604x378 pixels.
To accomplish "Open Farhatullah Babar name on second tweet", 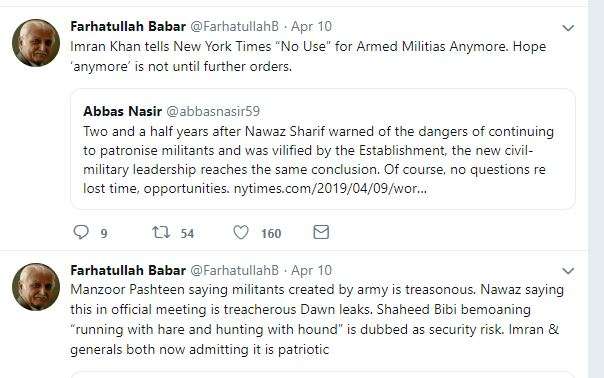I will (128, 270).
